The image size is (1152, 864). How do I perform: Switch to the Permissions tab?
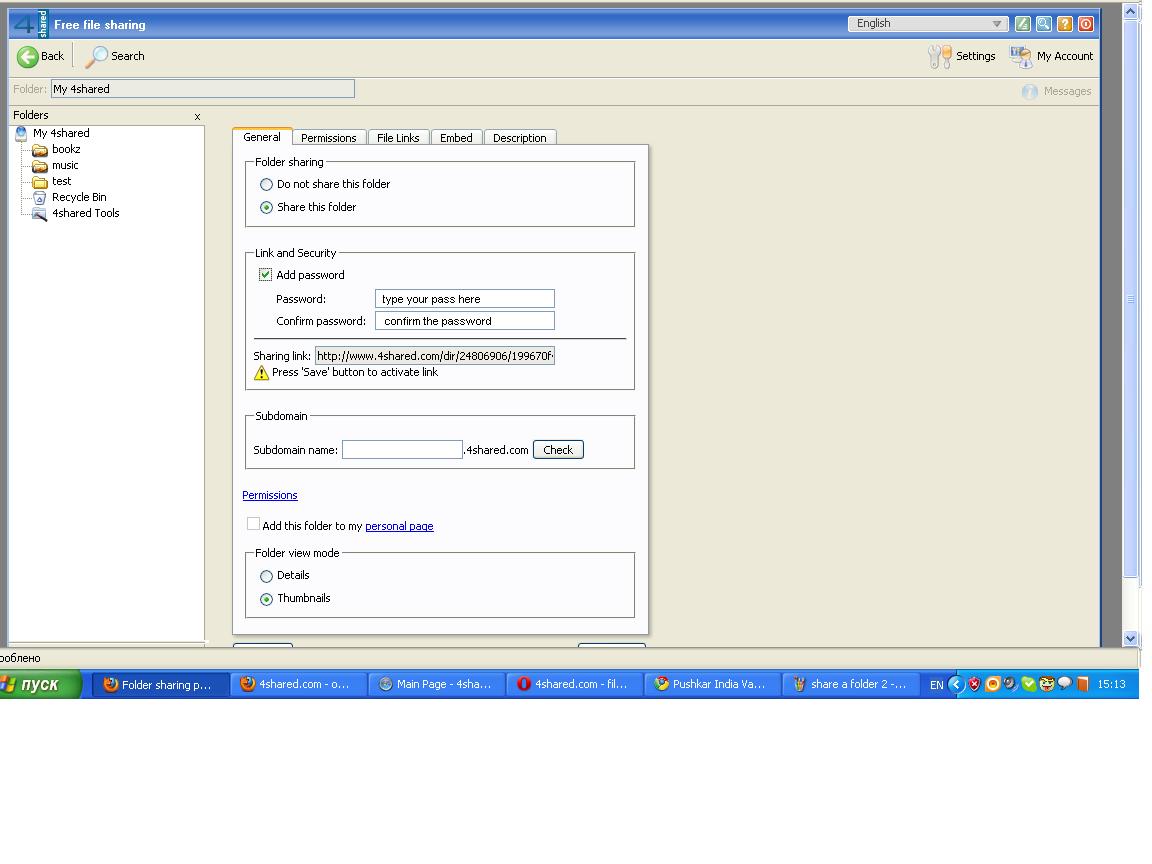tap(328, 138)
